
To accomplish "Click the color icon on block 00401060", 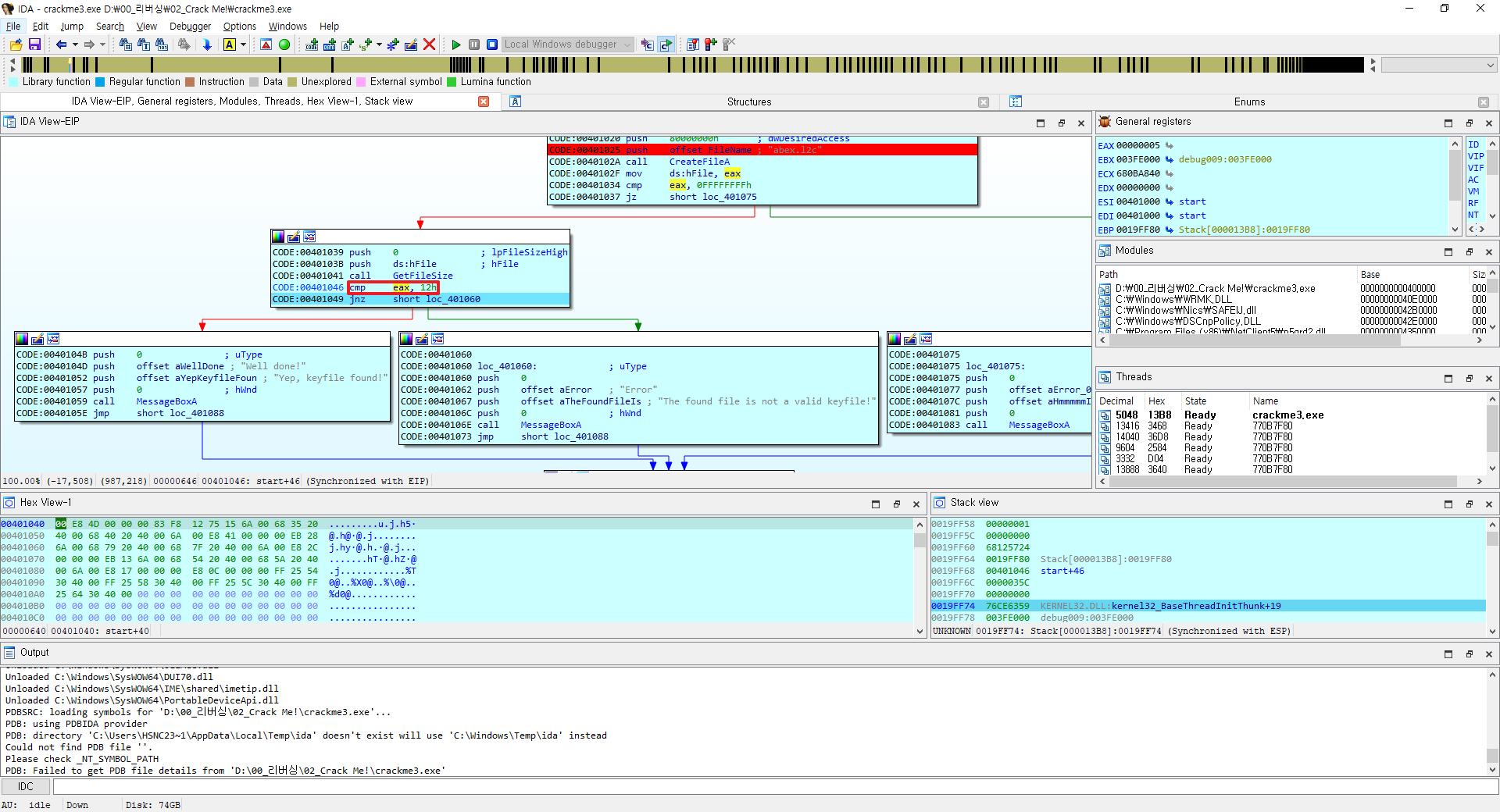I will coord(406,339).
